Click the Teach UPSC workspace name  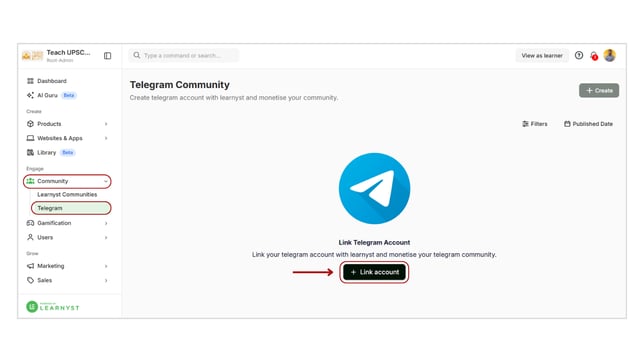click(68, 53)
